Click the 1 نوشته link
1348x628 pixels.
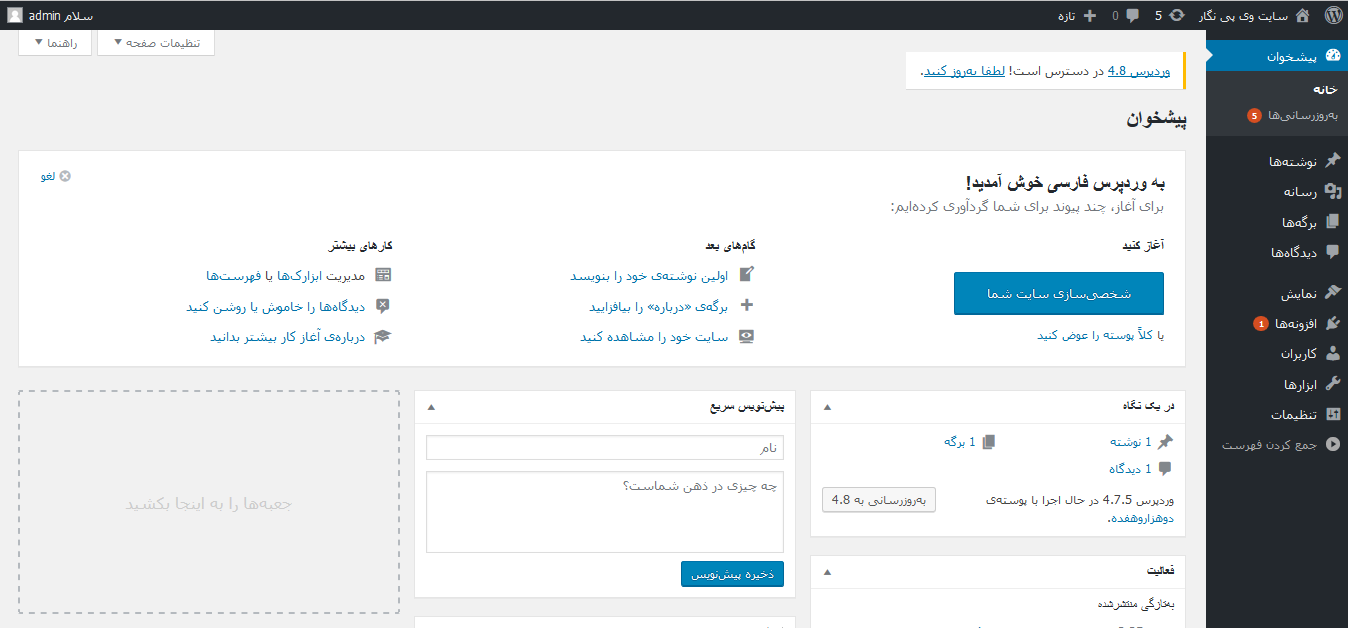coord(1131,441)
